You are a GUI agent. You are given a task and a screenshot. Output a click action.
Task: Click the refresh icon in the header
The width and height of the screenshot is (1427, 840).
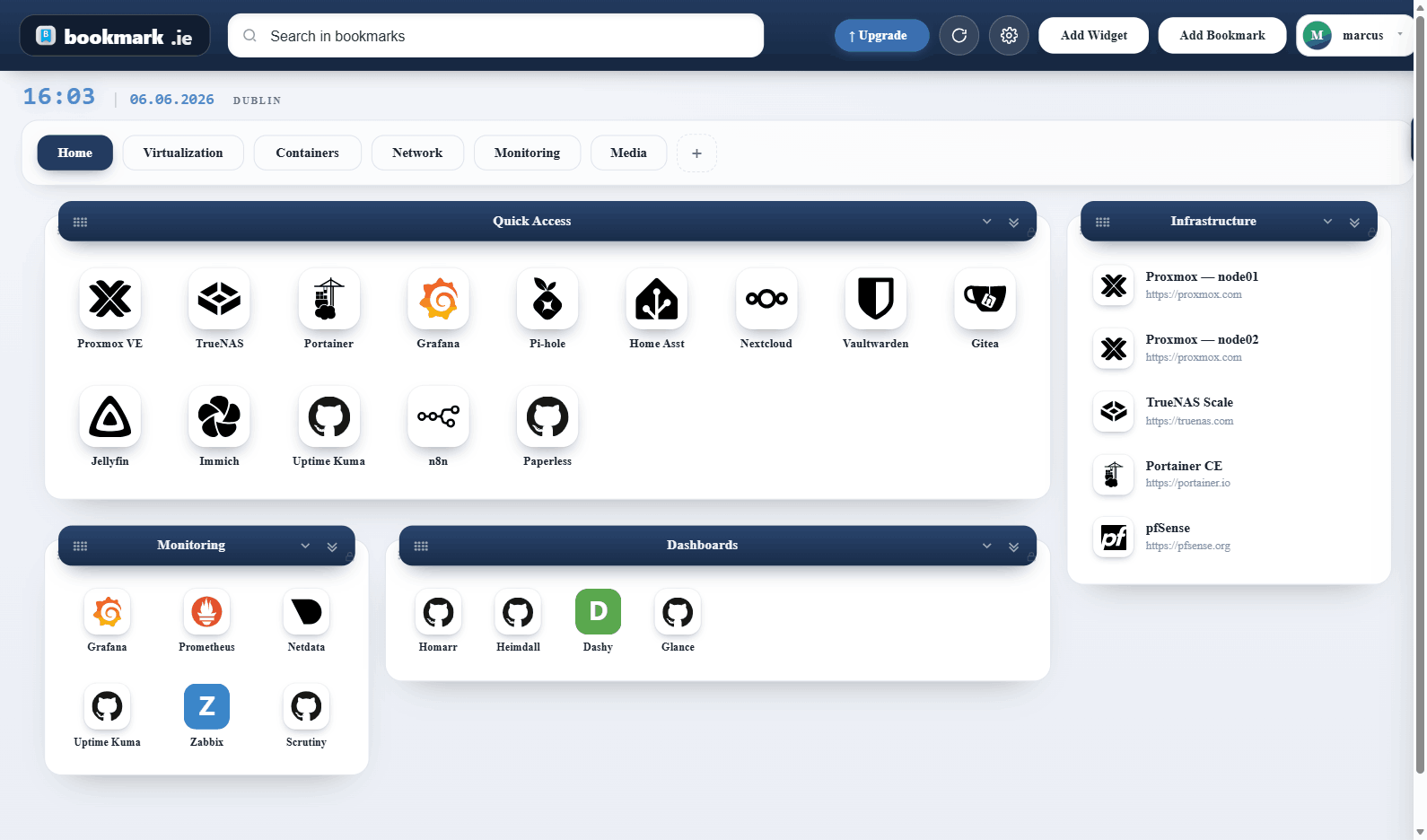pos(959,36)
